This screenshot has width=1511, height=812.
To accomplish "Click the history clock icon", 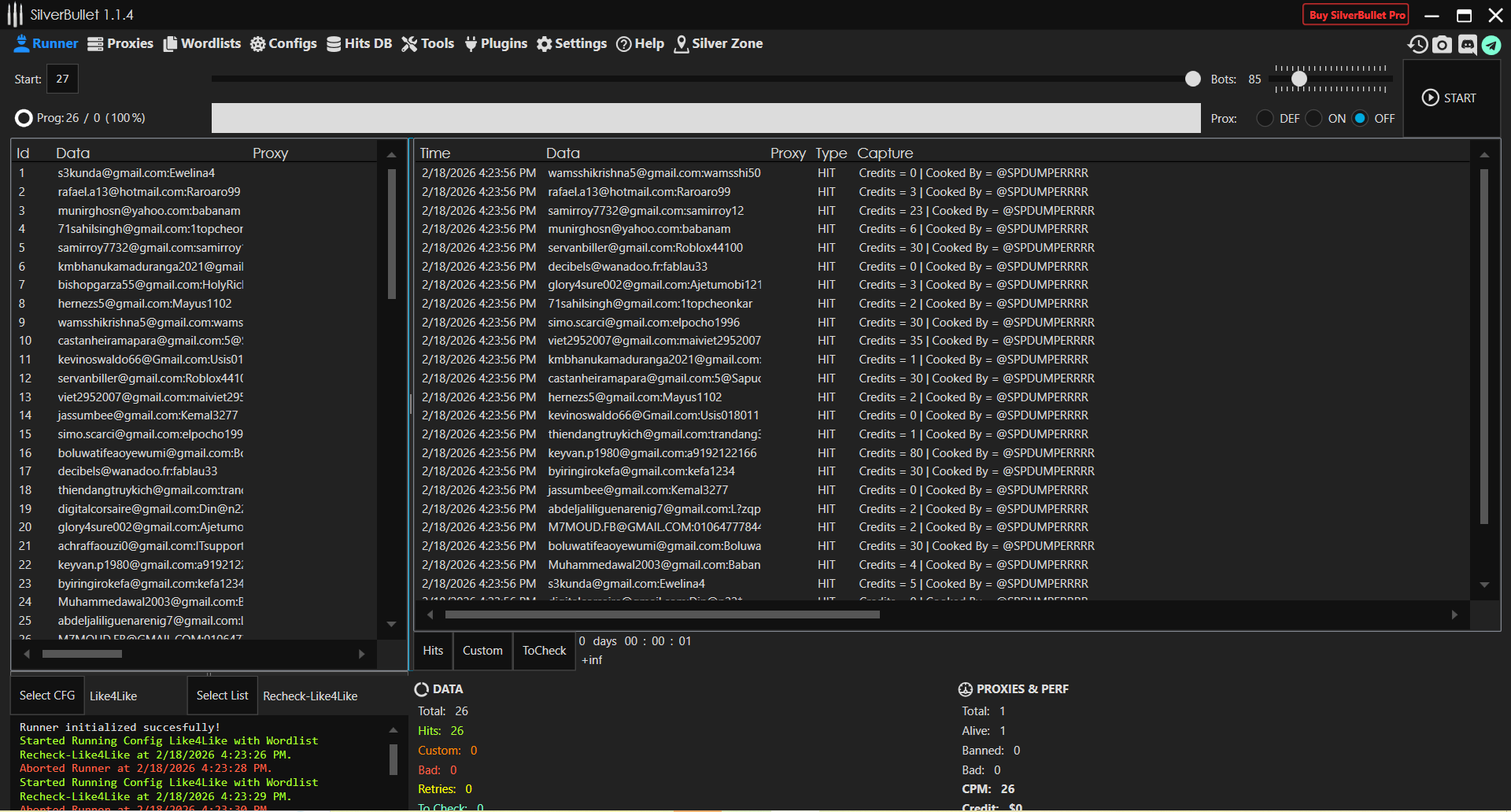I will (1418, 45).
